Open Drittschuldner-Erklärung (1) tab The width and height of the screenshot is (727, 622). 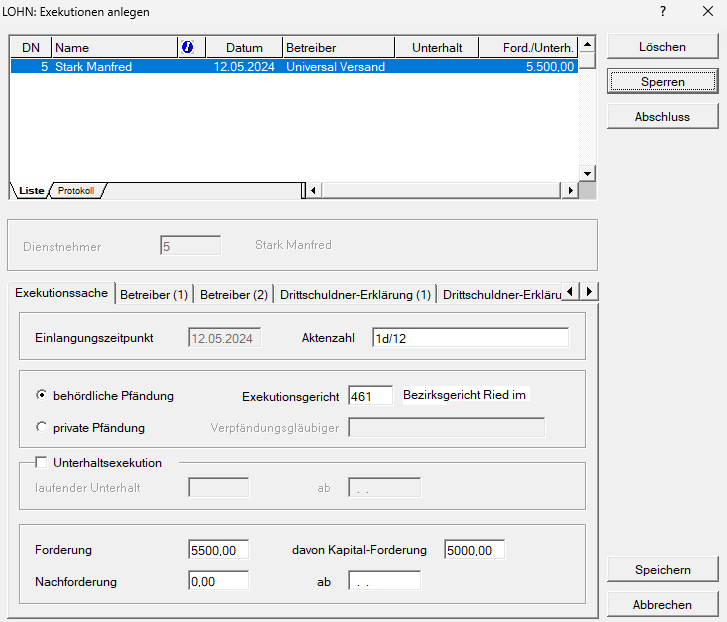(x=355, y=294)
